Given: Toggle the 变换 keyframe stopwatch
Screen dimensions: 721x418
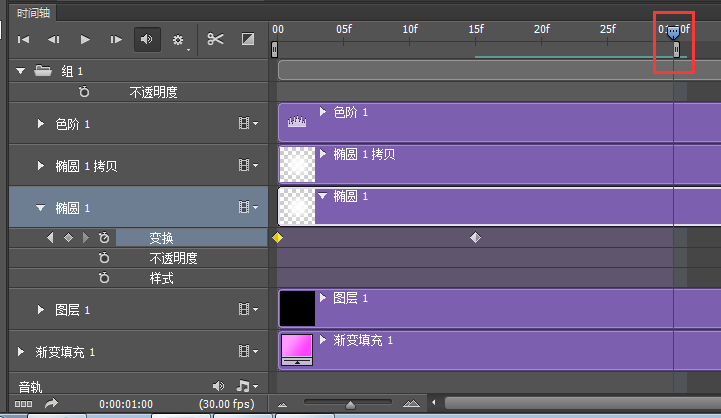Looking at the screenshot, I should click(103, 238).
